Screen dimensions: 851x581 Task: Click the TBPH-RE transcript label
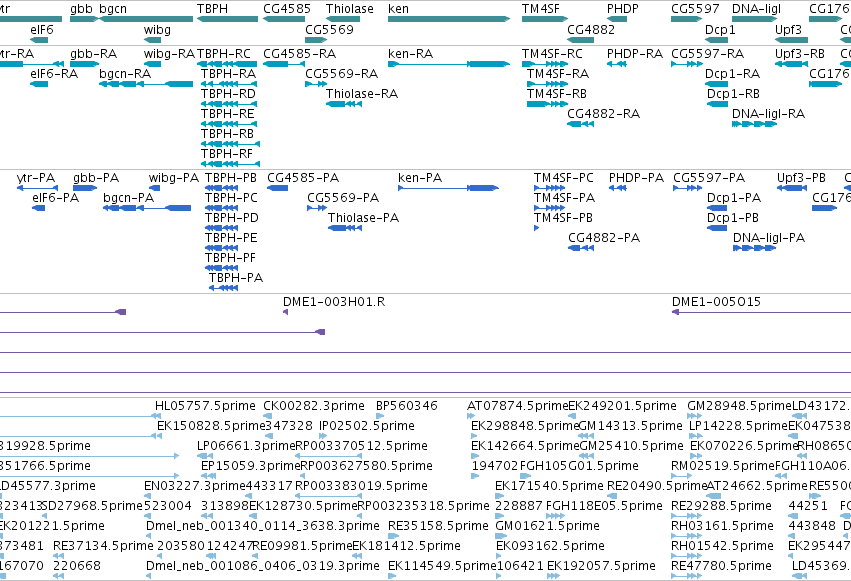click(x=227, y=113)
